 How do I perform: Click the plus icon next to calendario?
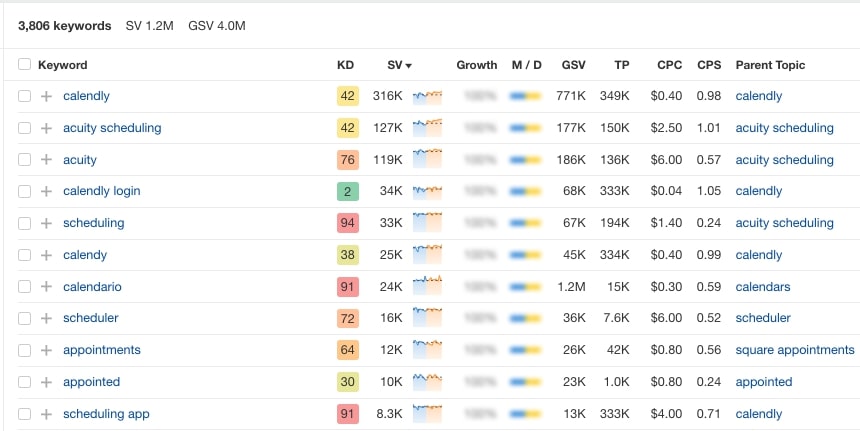click(46, 287)
